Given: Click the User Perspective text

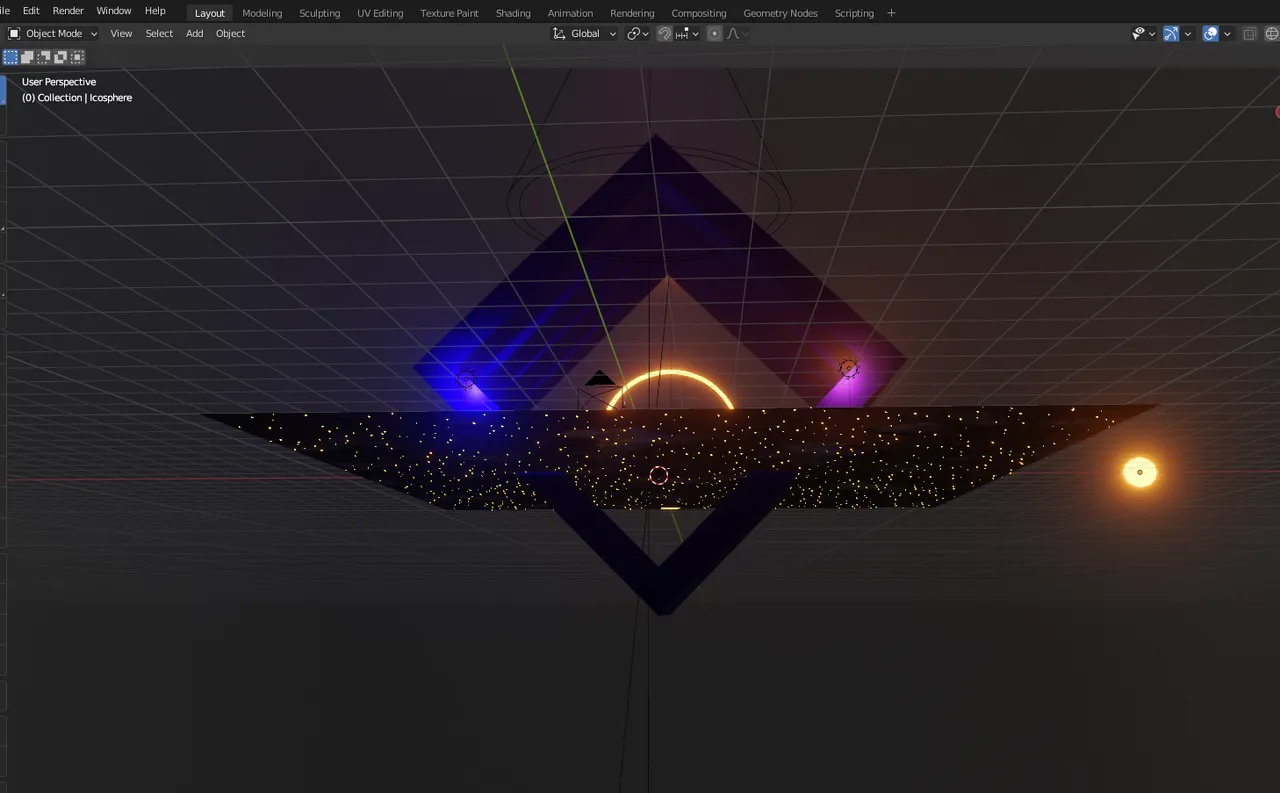Looking at the screenshot, I should point(59,82).
